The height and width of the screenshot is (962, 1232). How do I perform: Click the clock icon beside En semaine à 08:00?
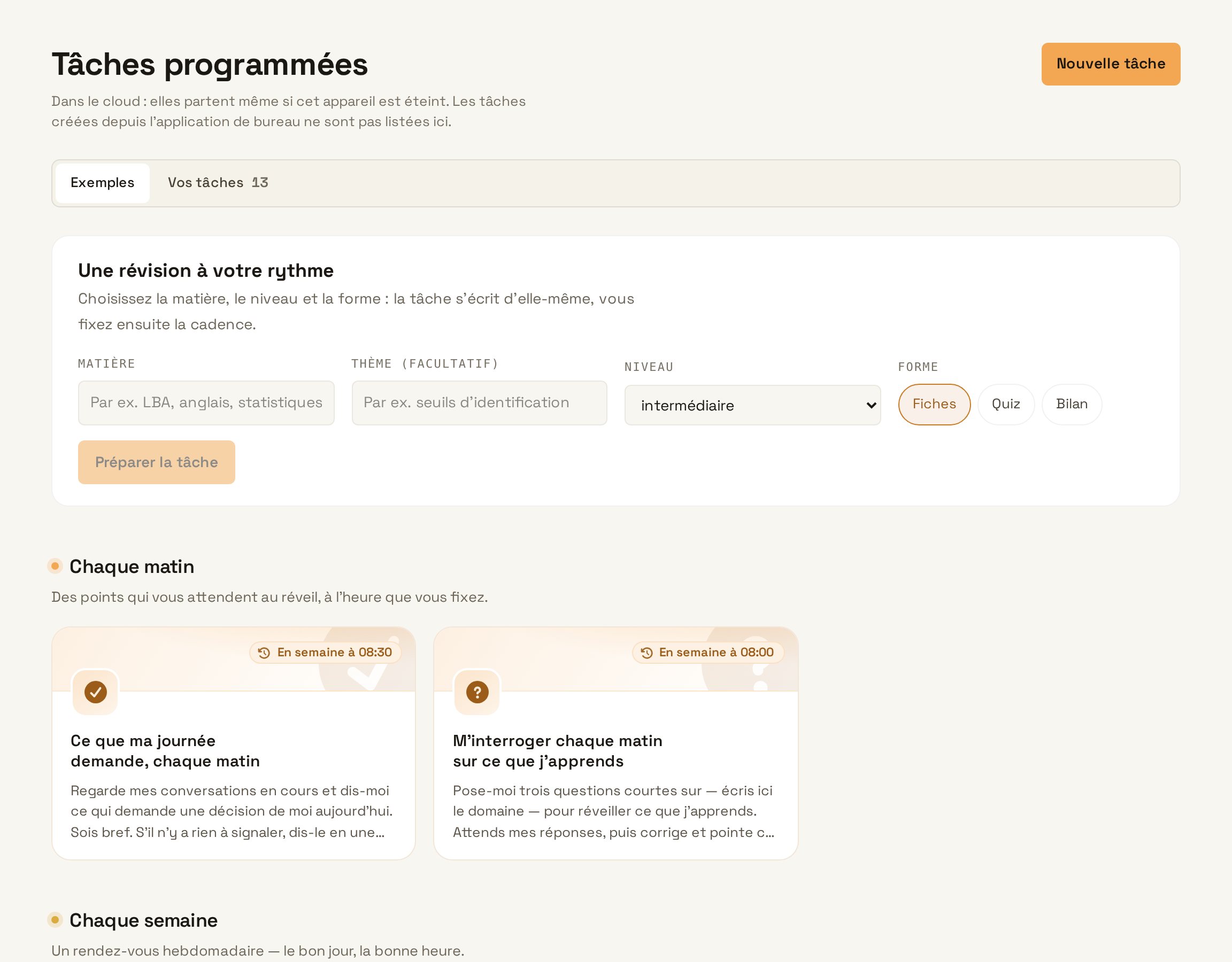coord(646,653)
